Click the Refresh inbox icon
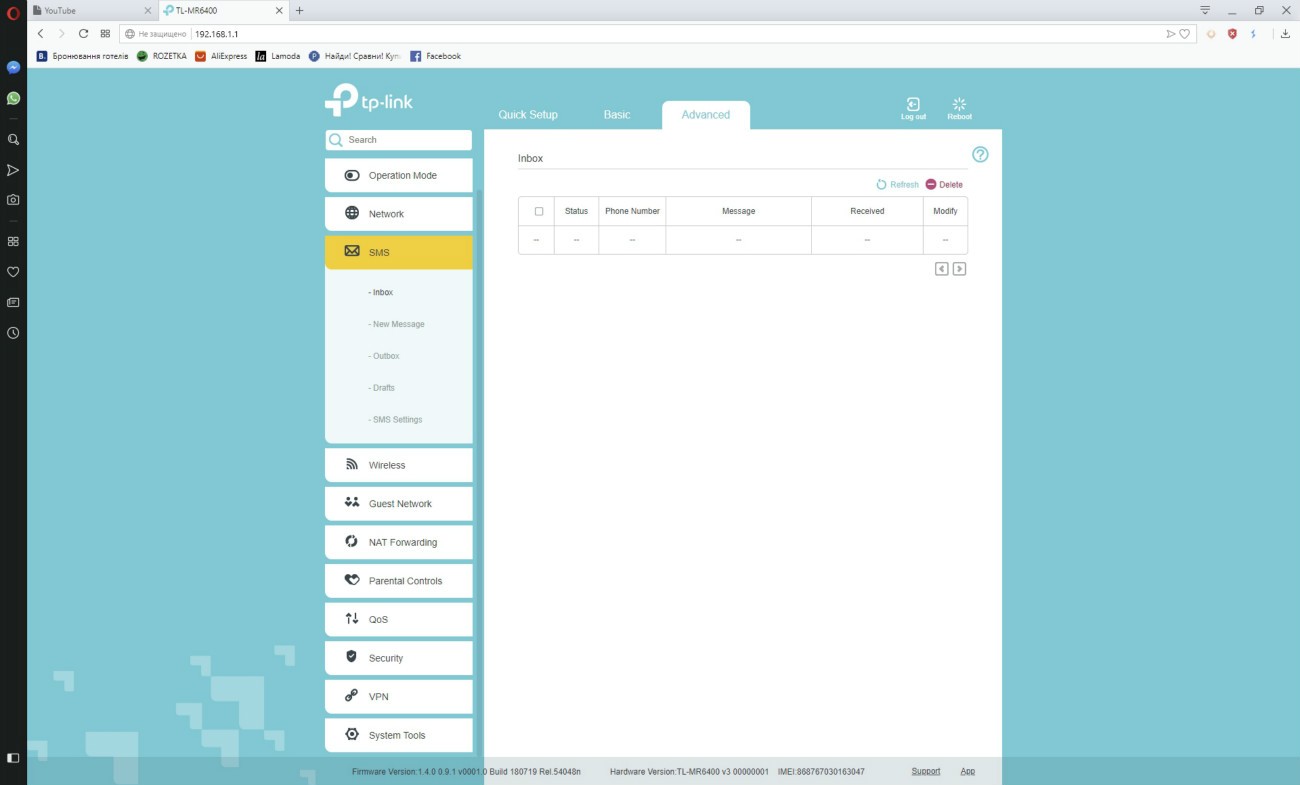The image size is (1300, 785). click(x=881, y=185)
